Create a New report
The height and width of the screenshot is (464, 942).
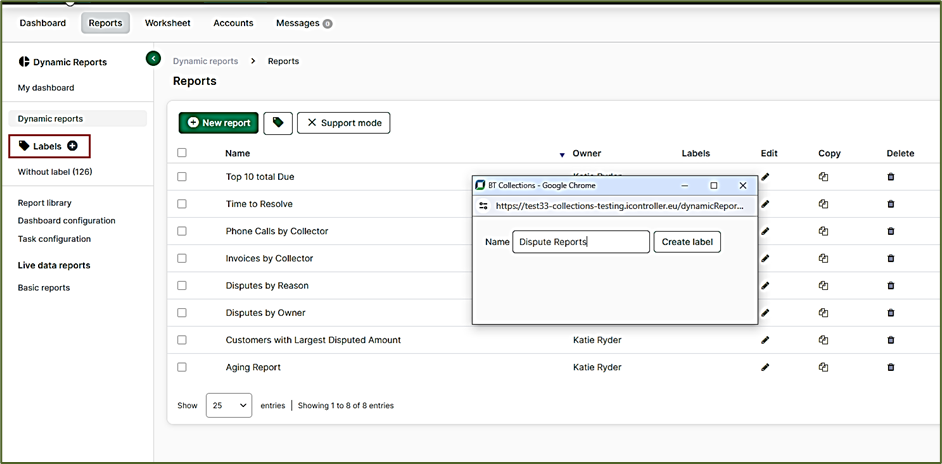(219, 123)
